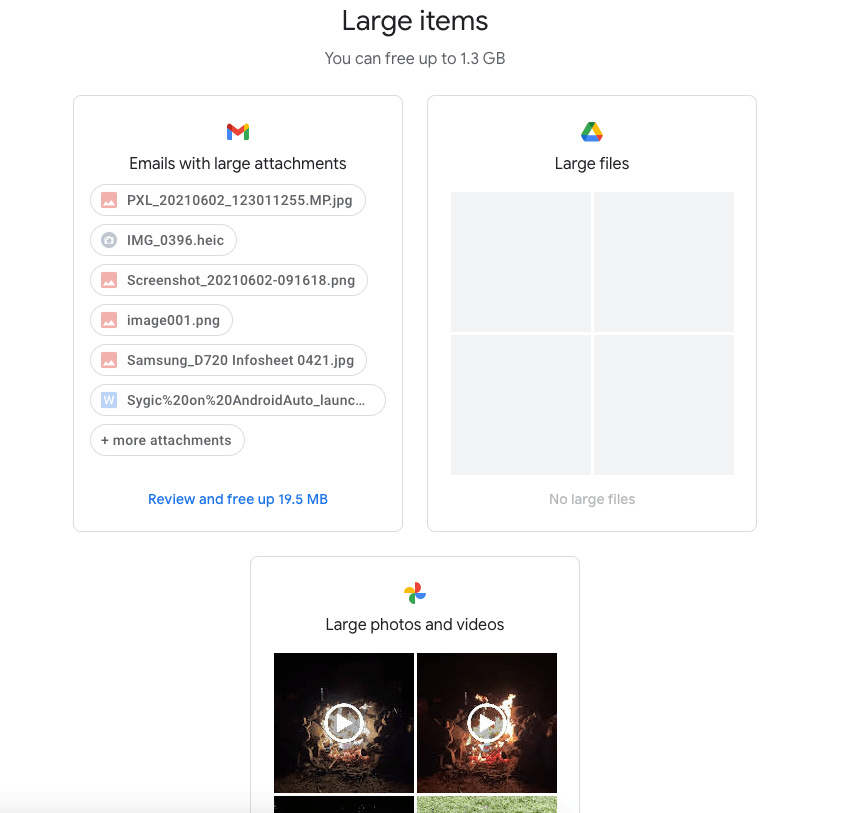
Task: Expand the + more attachments chip
Action: point(167,440)
